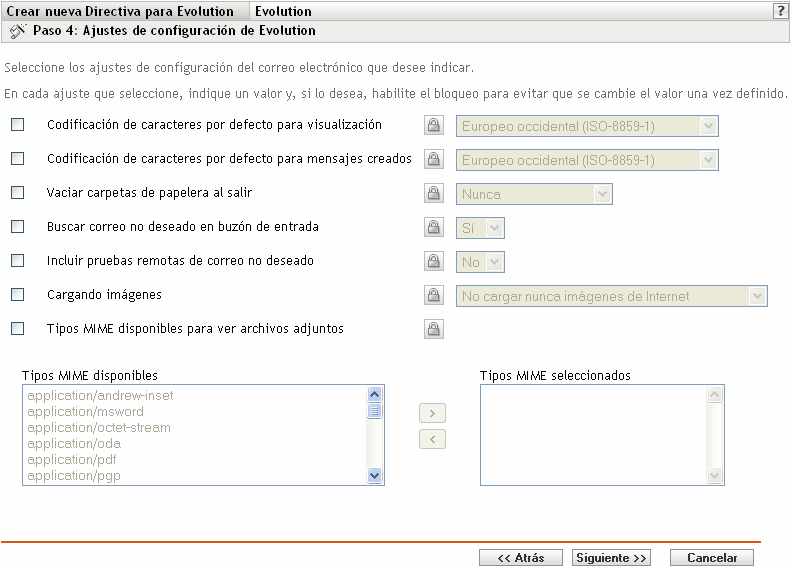Check Tipos MIME disponibles para ver adjuntos

pyautogui.click(x=18, y=328)
